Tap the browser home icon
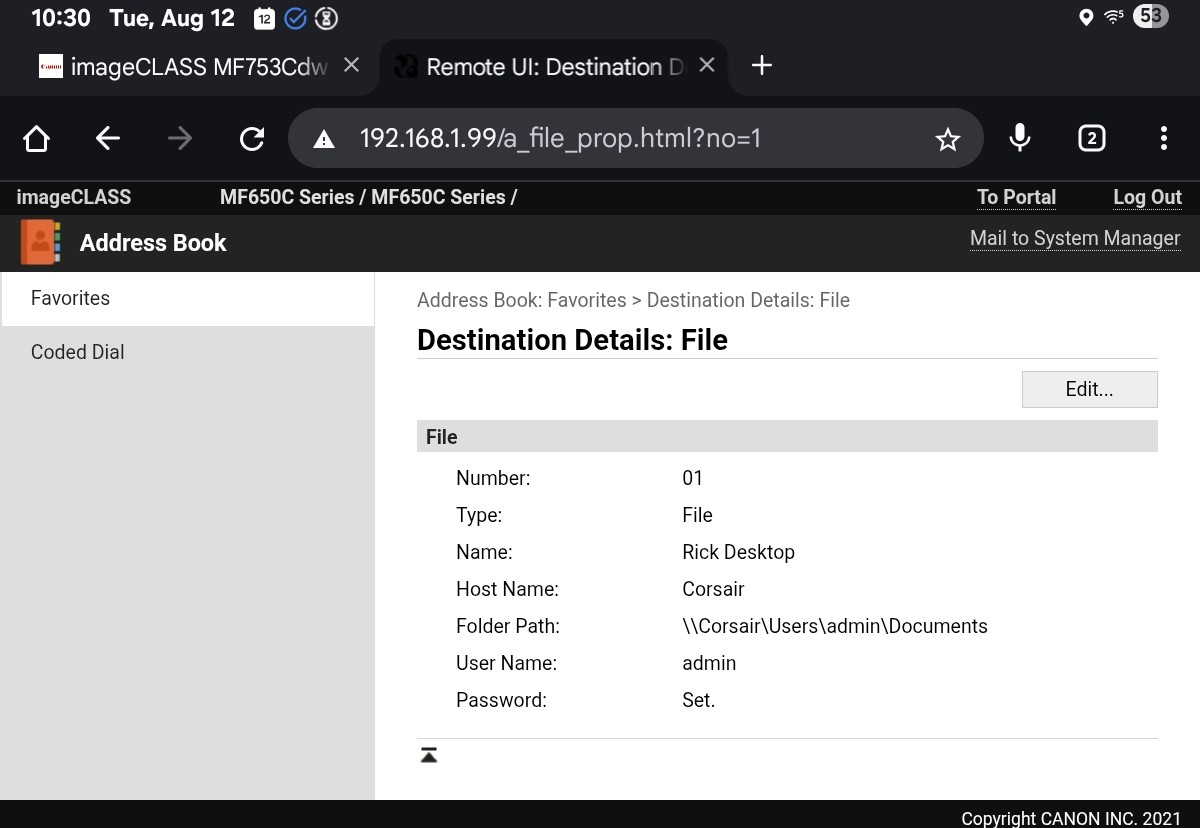The image size is (1200, 828). [37, 139]
